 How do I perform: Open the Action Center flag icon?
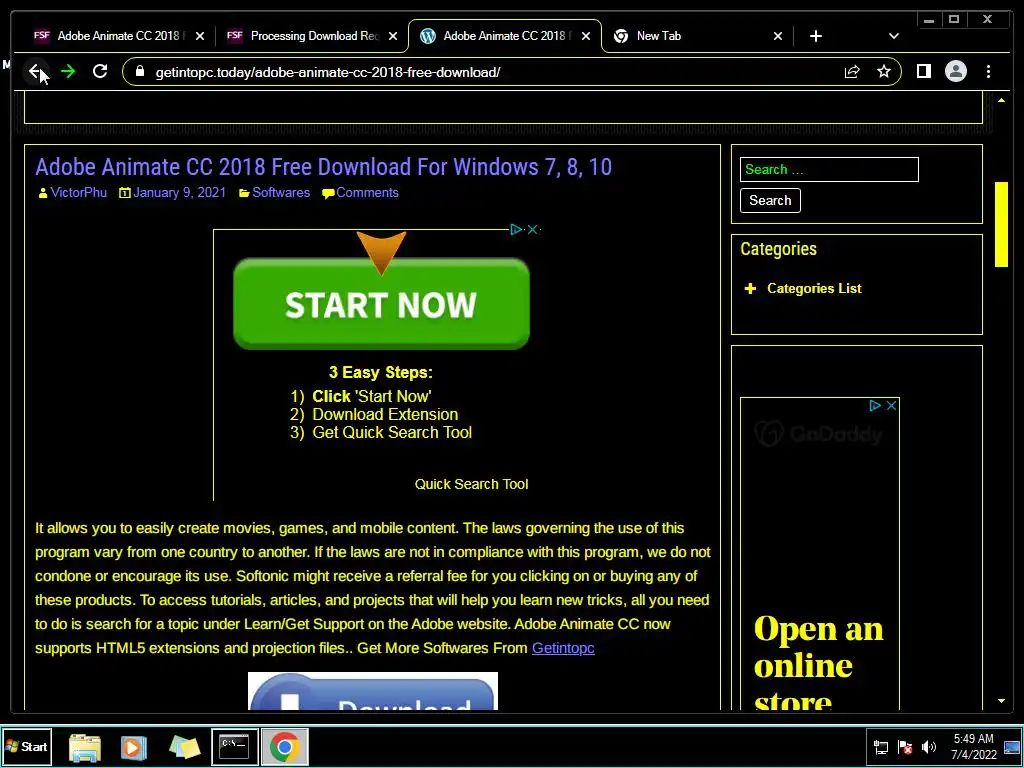(904, 747)
